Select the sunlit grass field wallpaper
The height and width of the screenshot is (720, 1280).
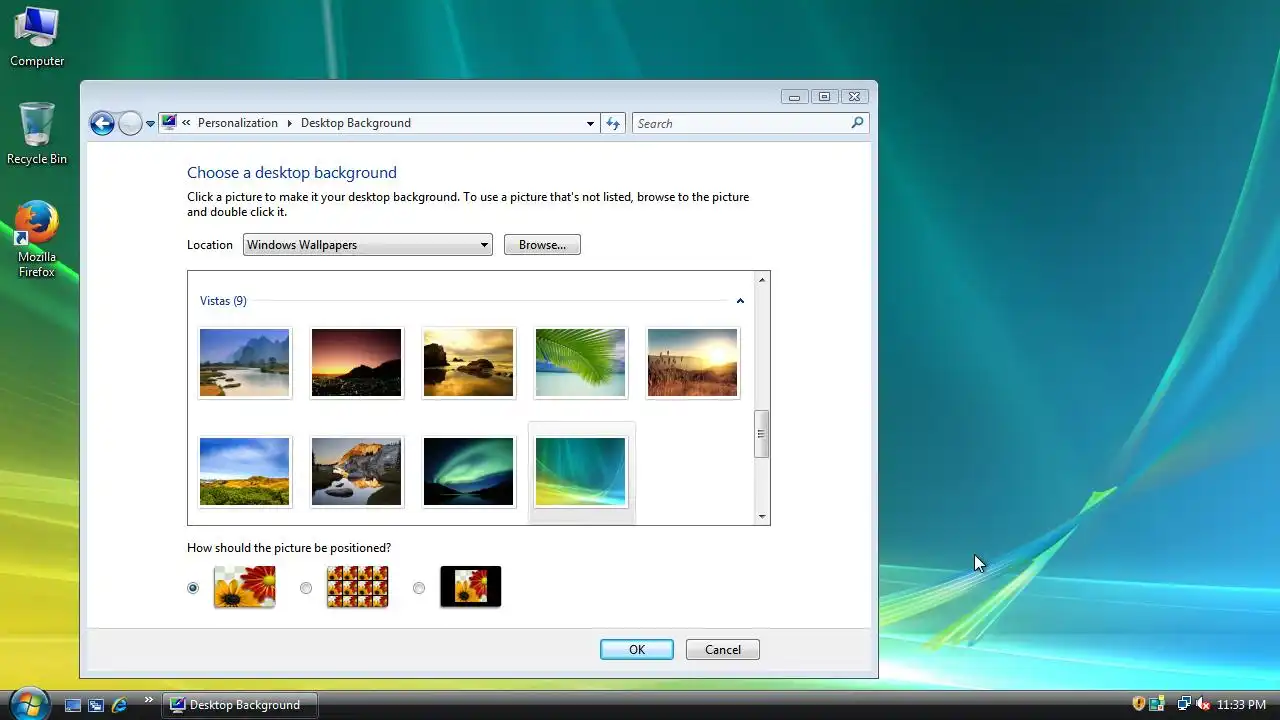pos(692,363)
